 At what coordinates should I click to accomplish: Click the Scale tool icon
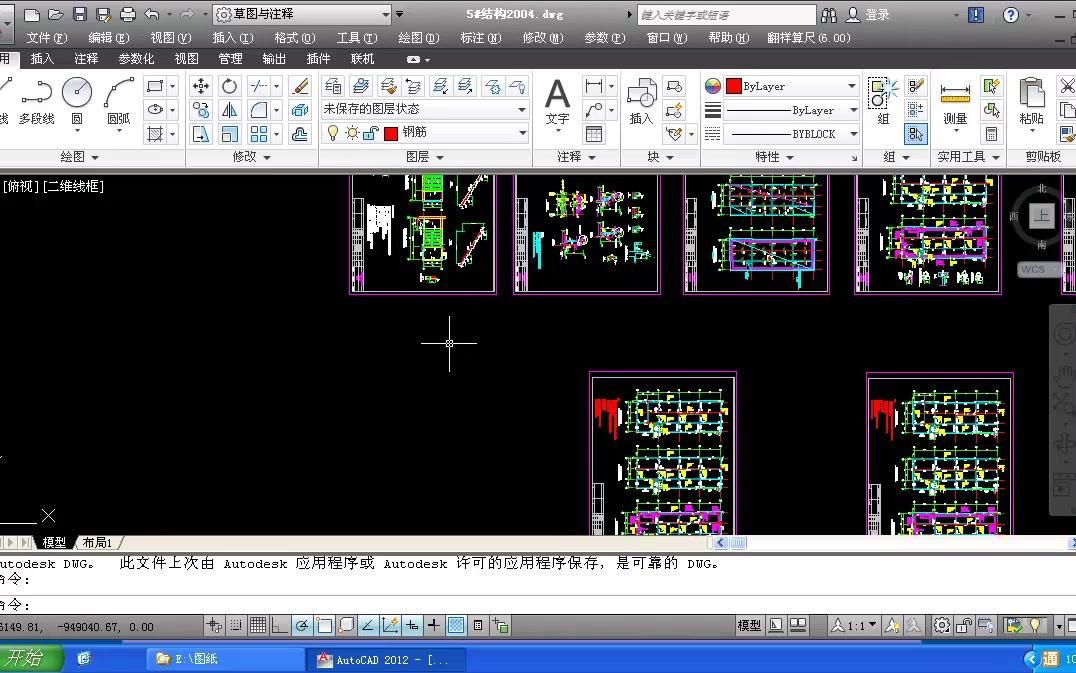coord(229,134)
